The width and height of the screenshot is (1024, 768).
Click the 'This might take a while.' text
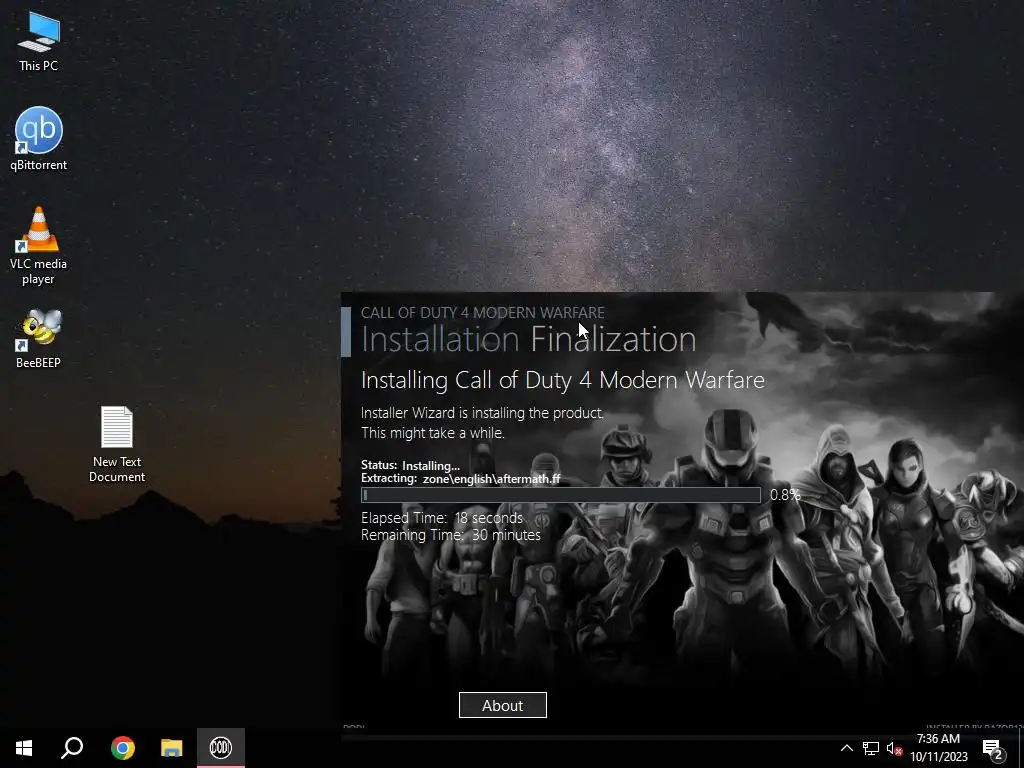pyautogui.click(x=433, y=433)
